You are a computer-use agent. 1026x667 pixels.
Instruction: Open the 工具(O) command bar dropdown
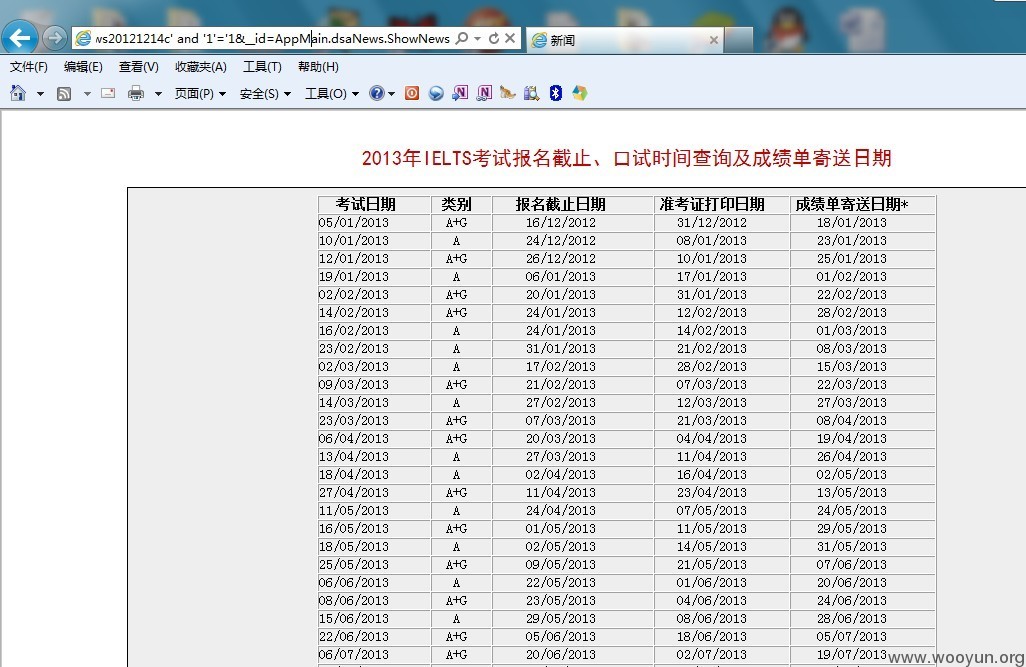tap(332, 94)
